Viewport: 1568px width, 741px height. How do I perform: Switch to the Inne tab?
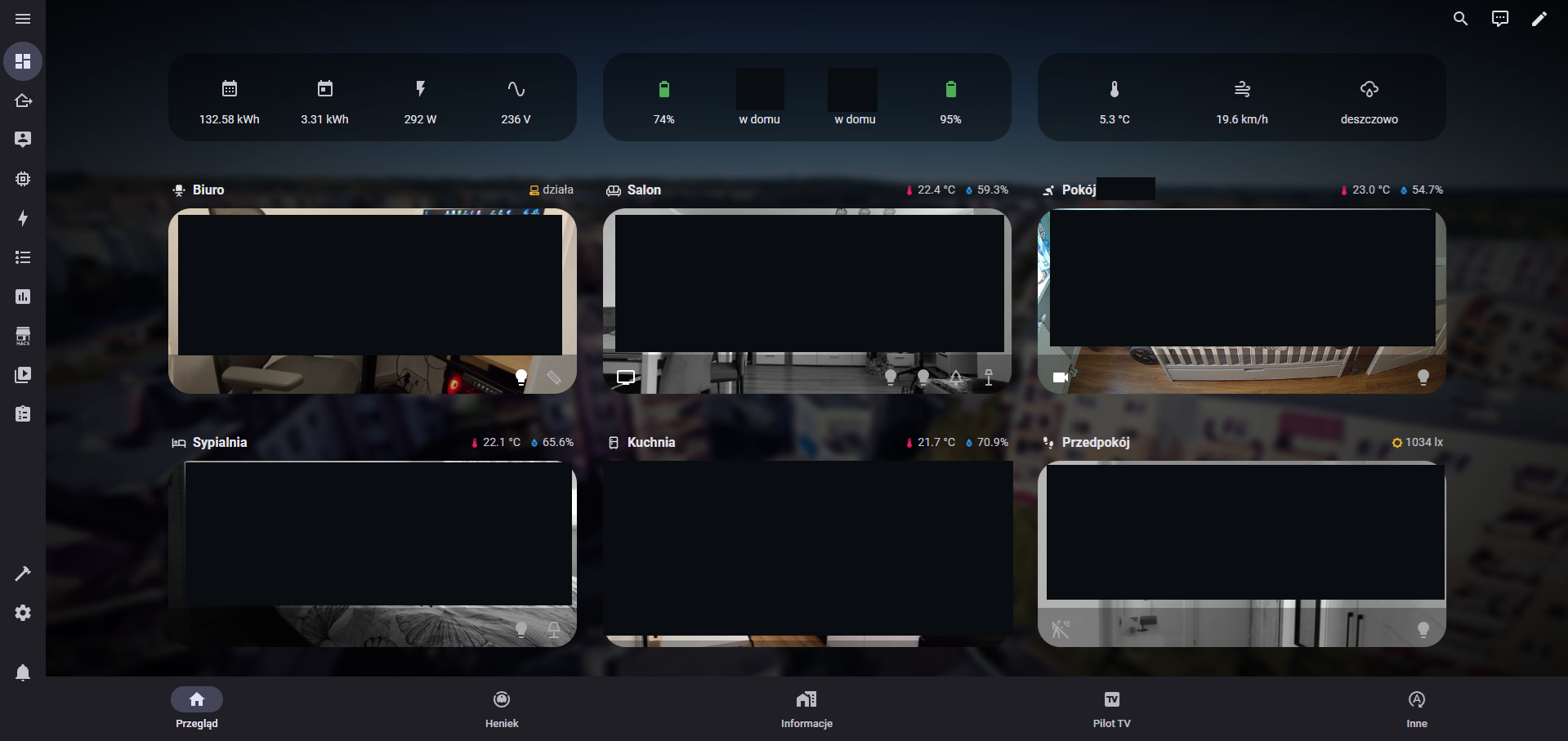[x=1417, y=708]
